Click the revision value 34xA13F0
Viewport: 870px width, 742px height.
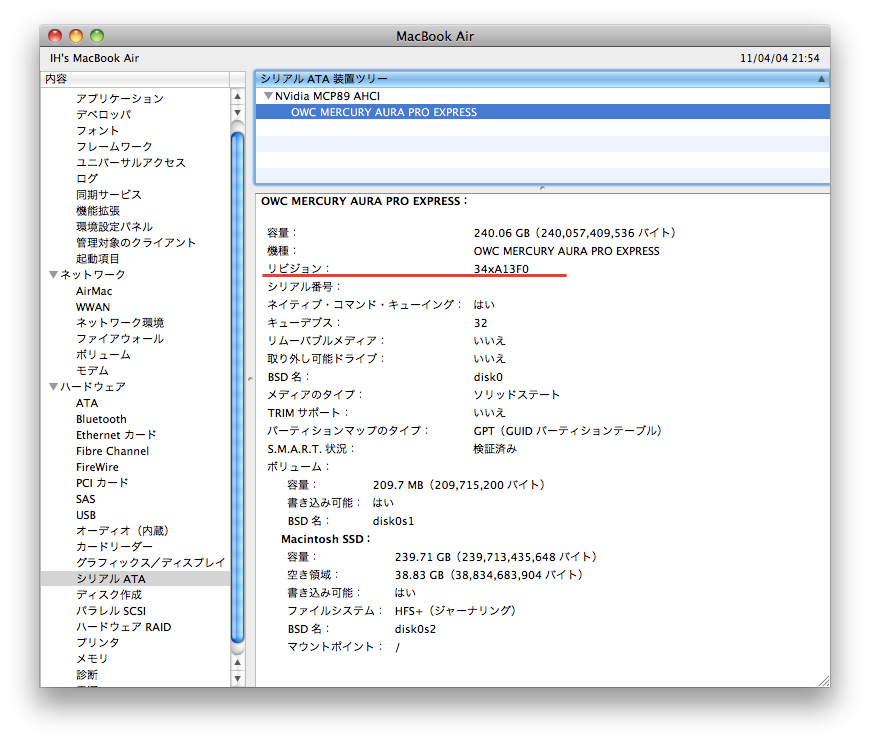(501, 269)
